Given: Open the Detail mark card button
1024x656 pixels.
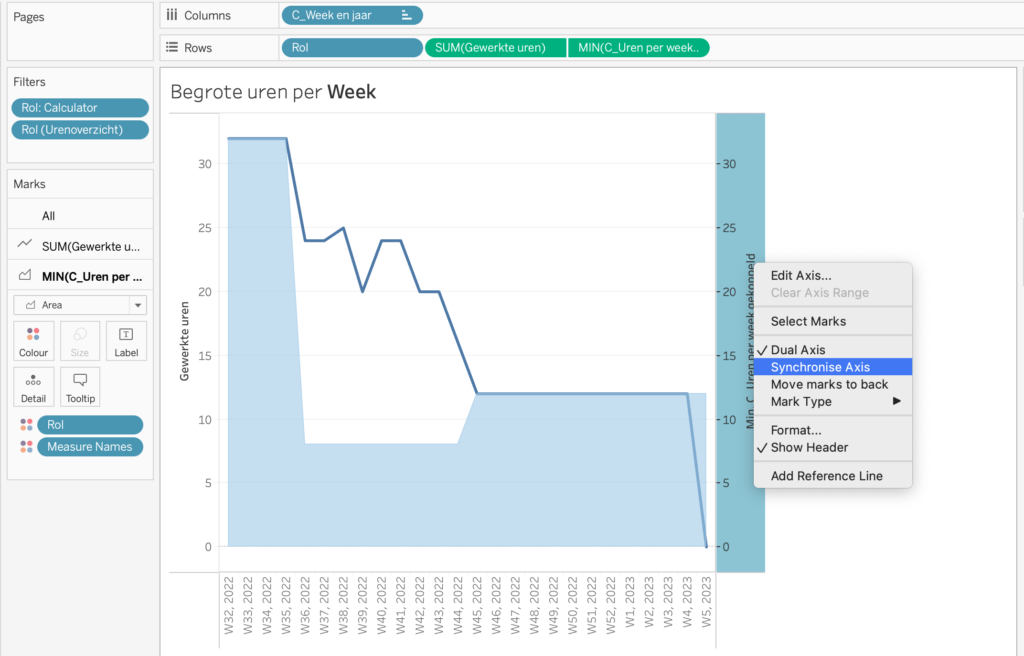Looking at the screenshot, I should tap(33, 387).
